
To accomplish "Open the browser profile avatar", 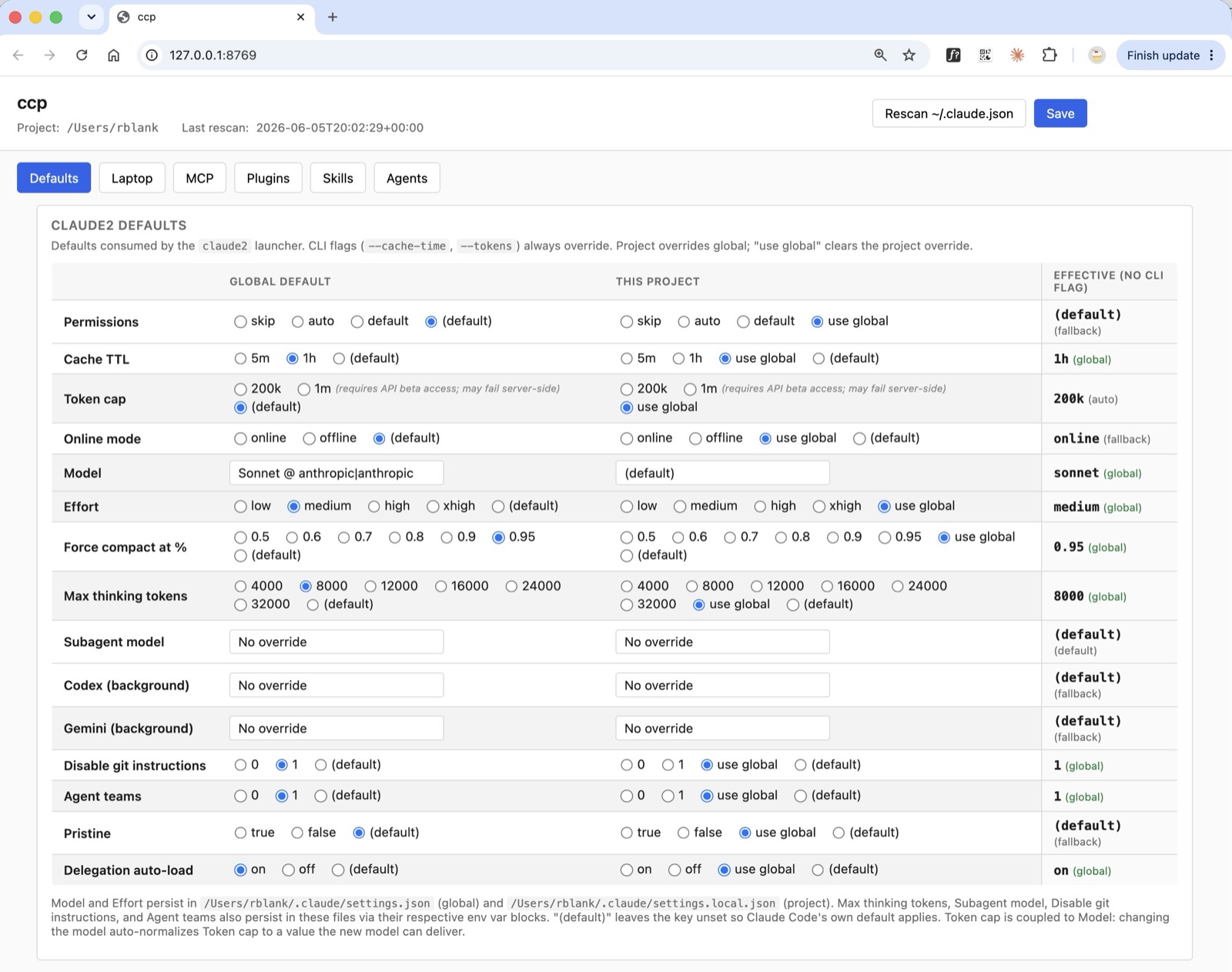I will point(1097,55).
